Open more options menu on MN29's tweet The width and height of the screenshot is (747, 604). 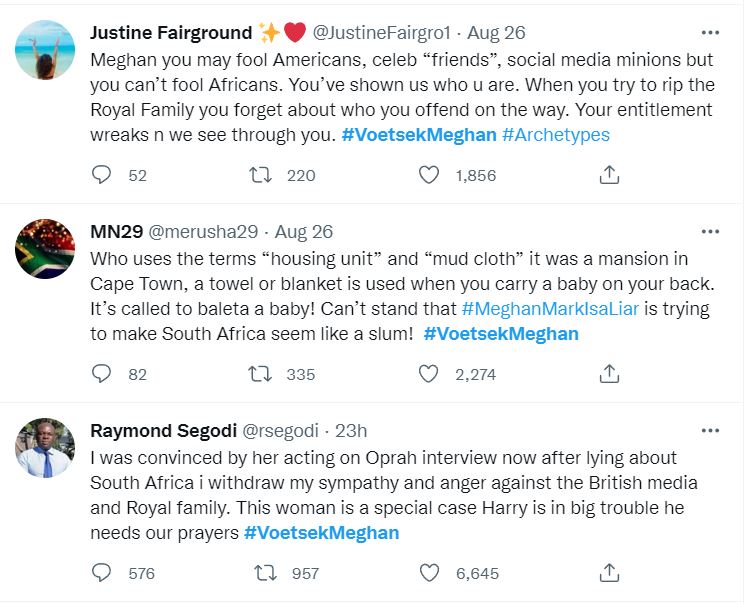point(710,231)
